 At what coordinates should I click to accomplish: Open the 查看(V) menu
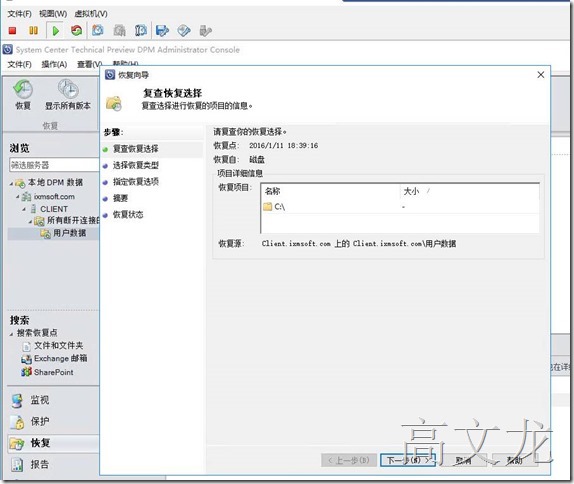(89, 64)
